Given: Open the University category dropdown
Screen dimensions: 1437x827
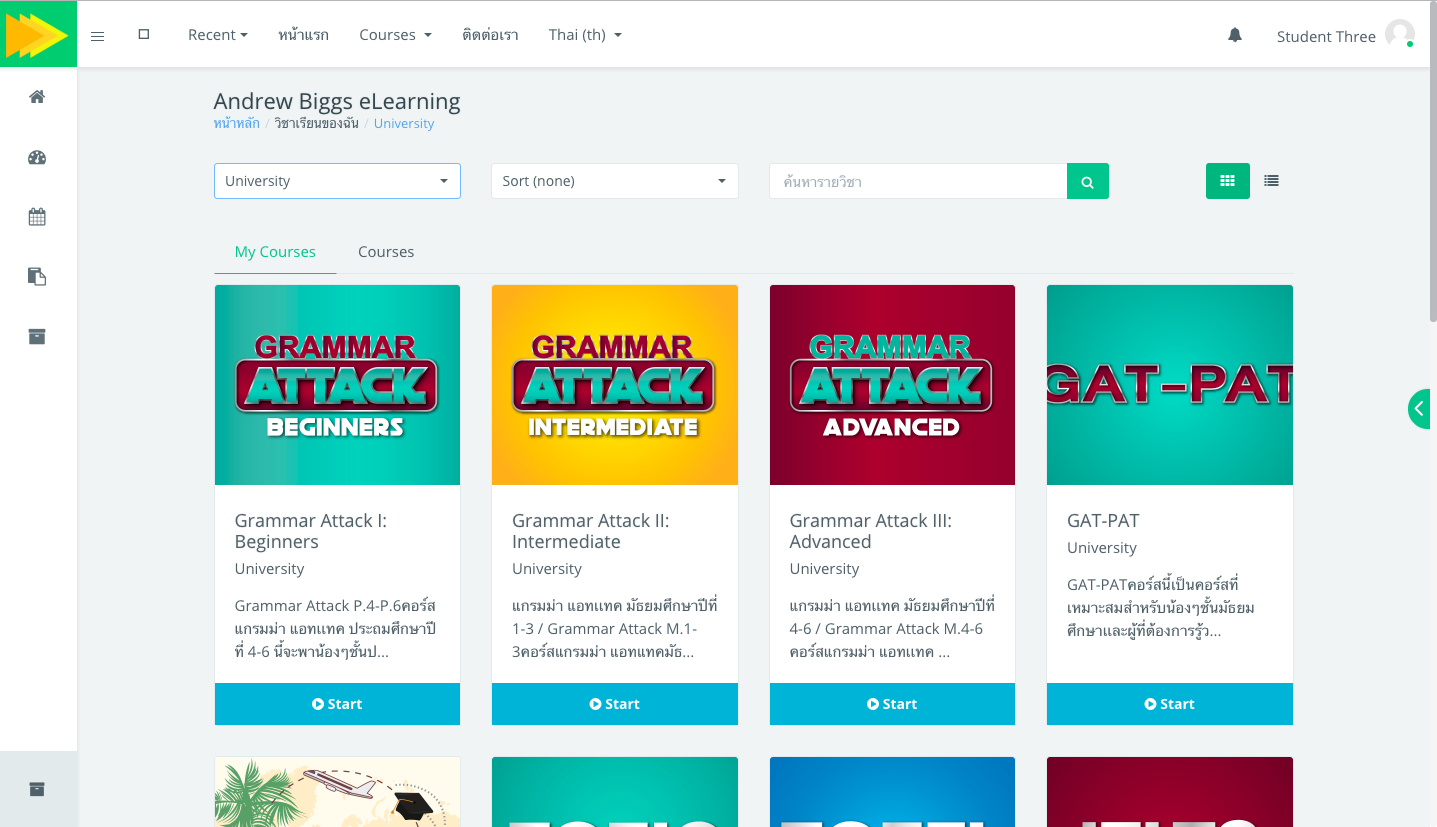Looking at the screenshot, I should tap(337, 181).
